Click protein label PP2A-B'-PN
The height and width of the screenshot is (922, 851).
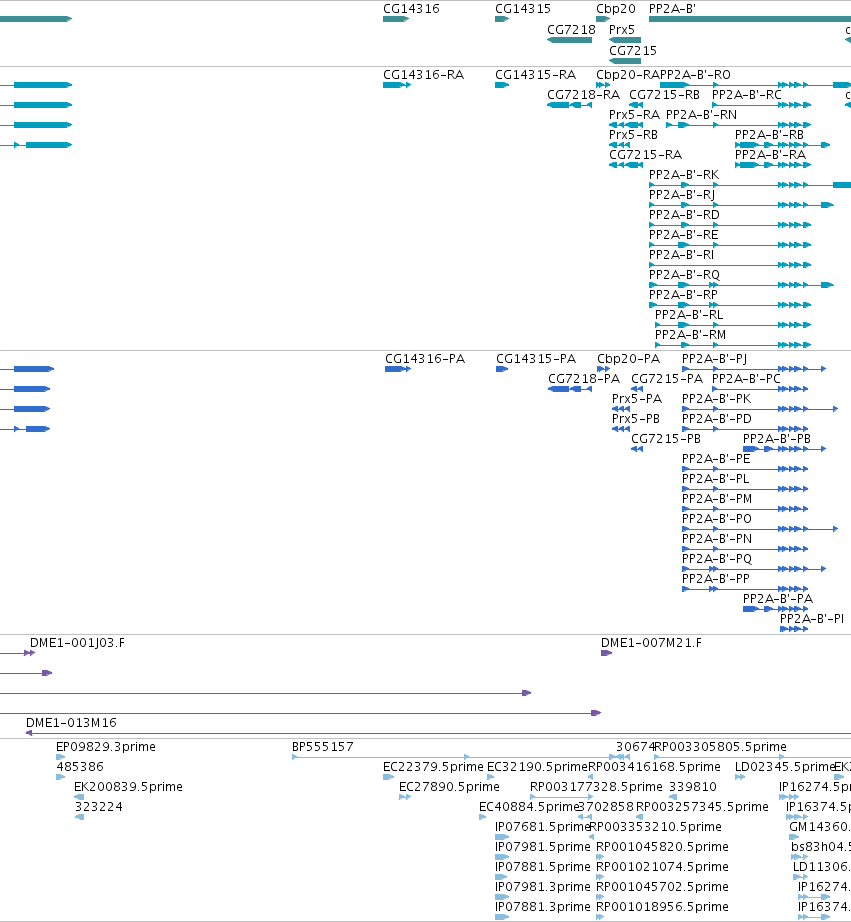717,539
